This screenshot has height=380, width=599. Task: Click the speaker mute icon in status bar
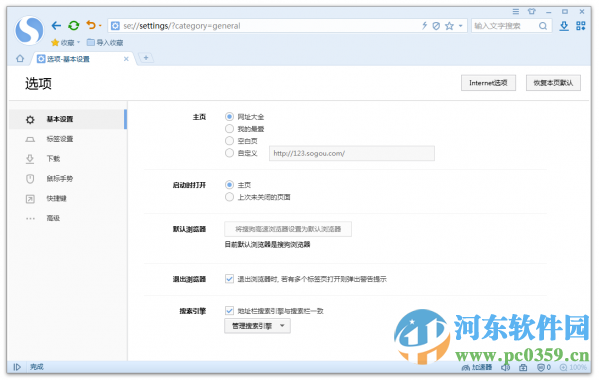click(x=506, y=367)
